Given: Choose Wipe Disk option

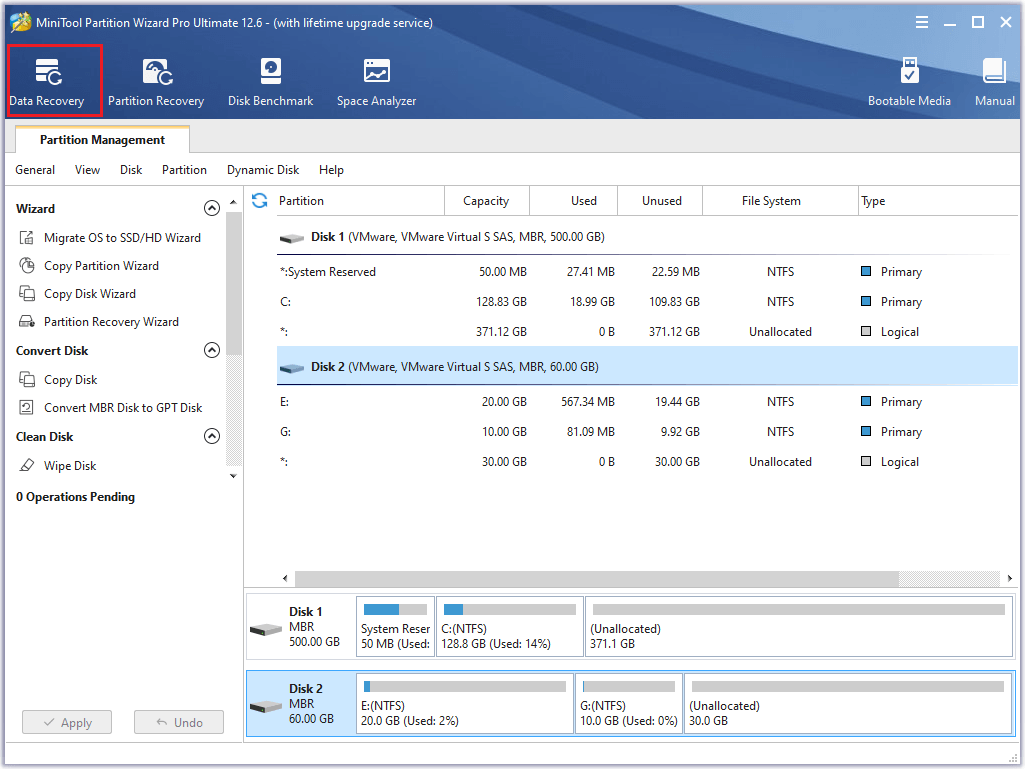Looking at the screenshot, I should [x=70, y=466].
